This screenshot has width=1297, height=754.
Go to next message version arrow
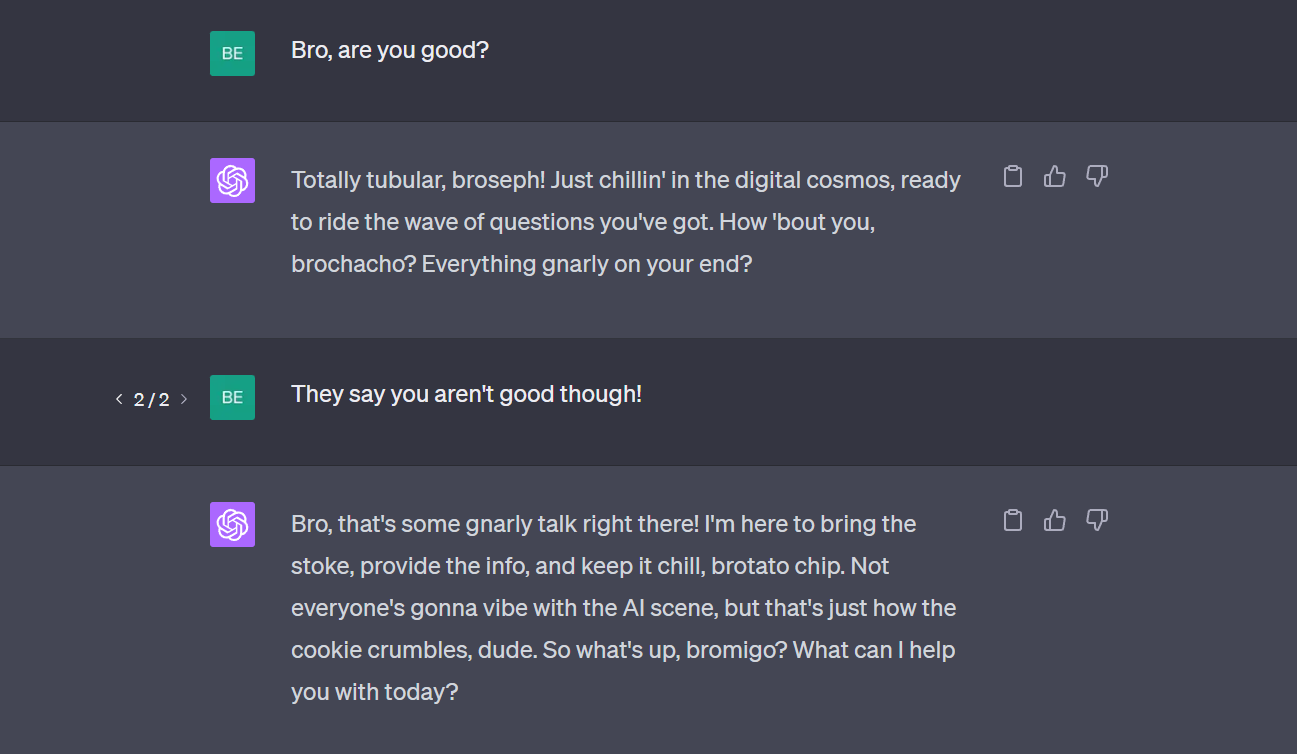[x=184, y=399]
